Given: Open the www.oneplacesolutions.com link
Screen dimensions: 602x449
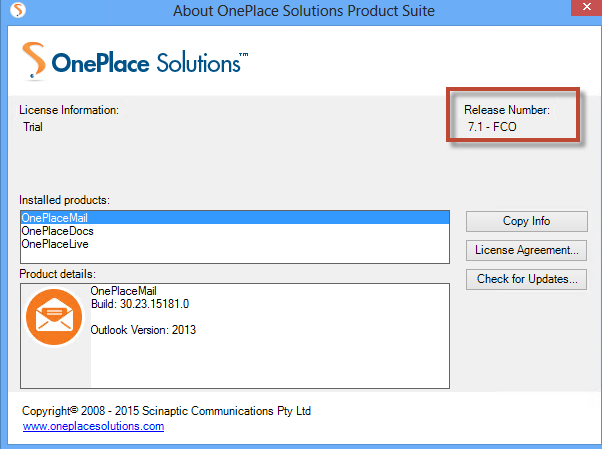Looking at the screenshot, I should 93,426.
